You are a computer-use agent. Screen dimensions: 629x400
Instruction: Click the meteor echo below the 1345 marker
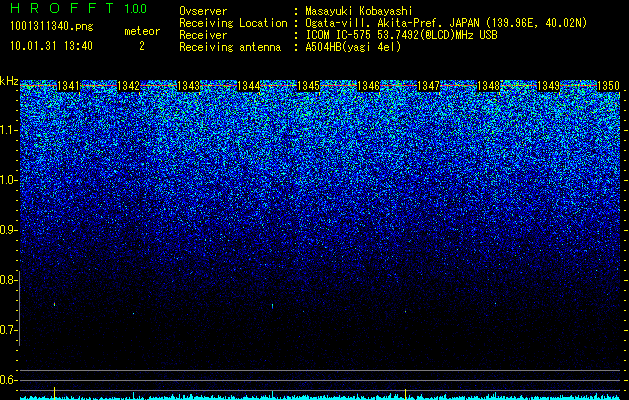pos(272,306)
